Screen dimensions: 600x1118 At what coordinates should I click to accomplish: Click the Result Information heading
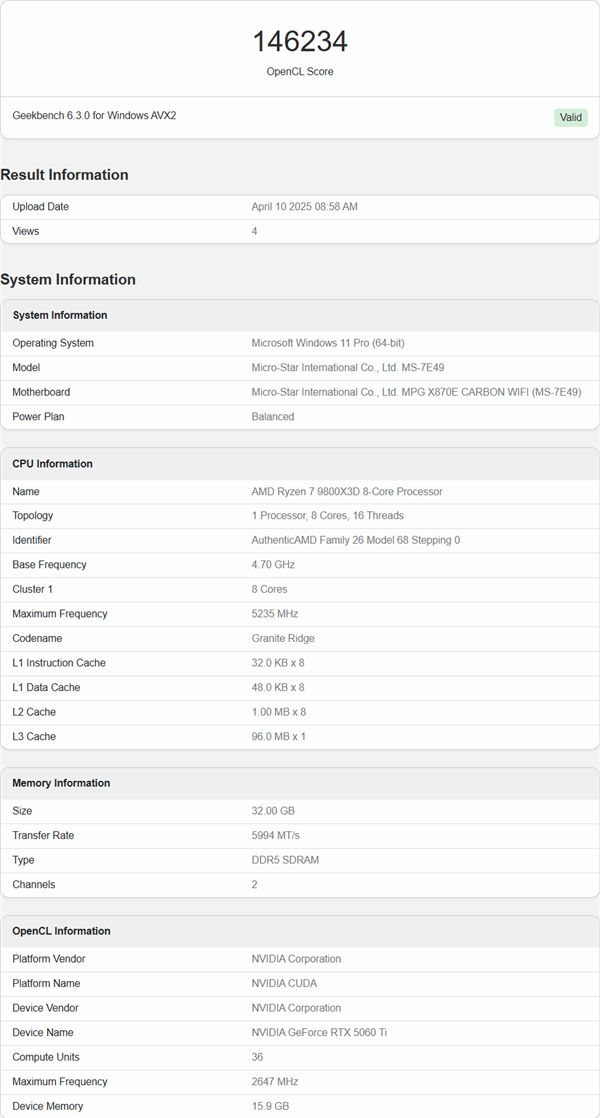pyautogui.click(x=64, y=175)
